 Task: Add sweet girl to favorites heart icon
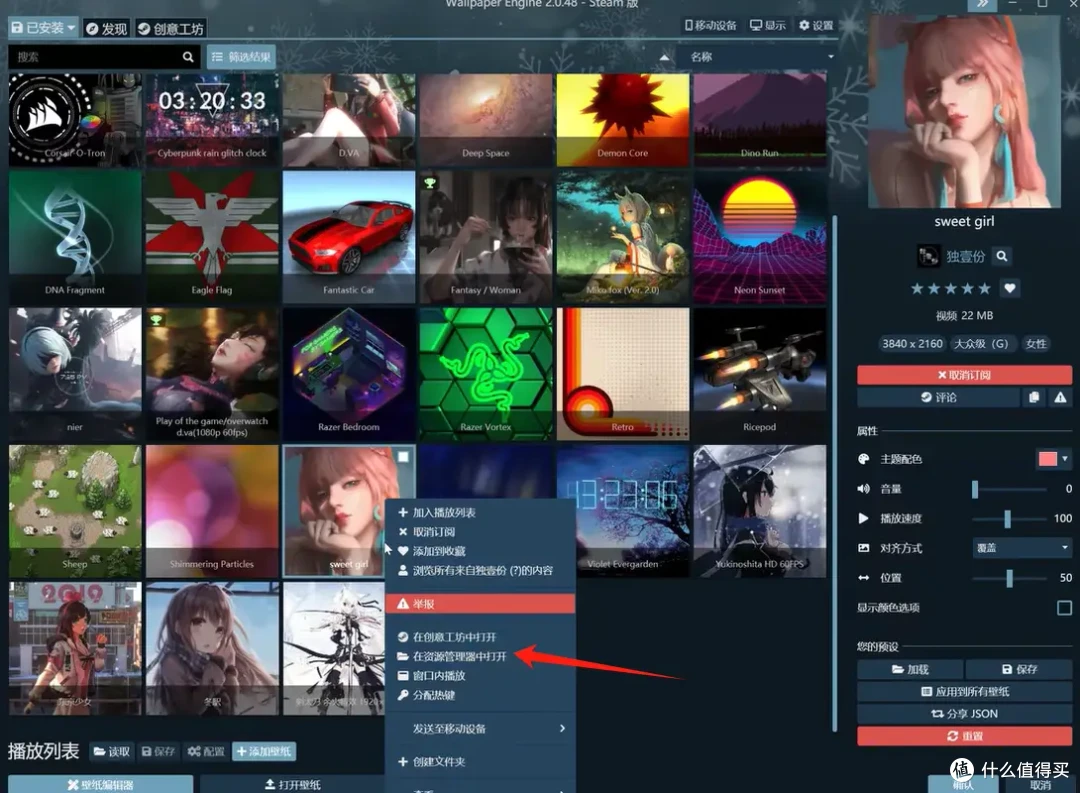1010,288
